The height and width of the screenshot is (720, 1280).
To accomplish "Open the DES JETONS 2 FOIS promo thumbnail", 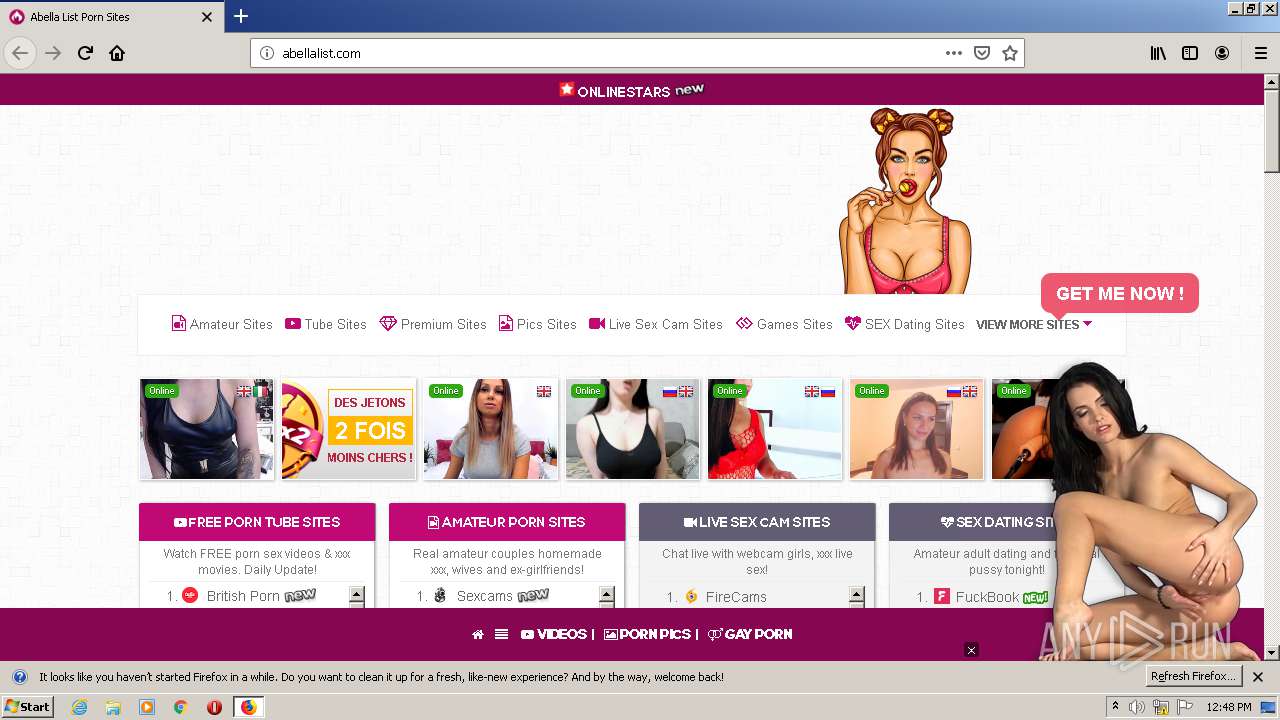I will coord(349,429).
